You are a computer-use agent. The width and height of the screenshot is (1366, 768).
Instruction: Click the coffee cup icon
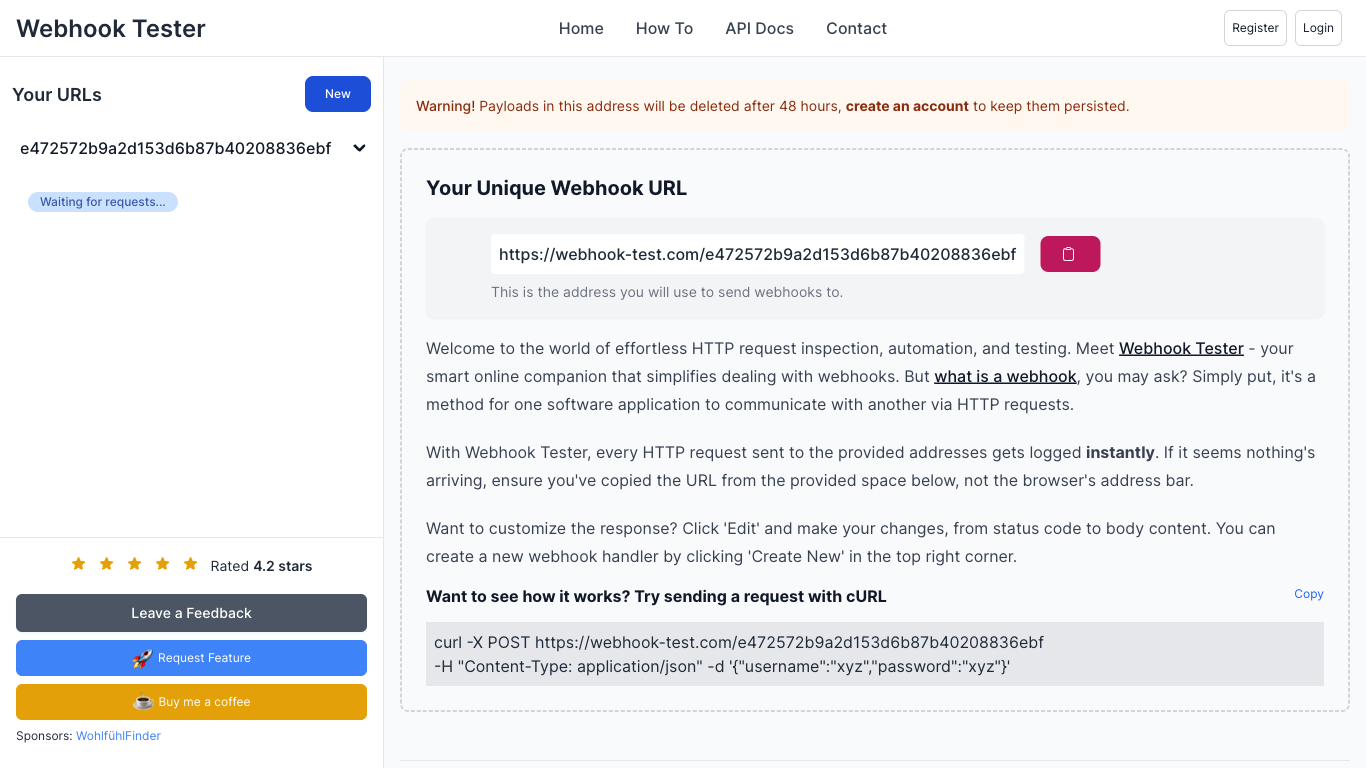[x=143, y=702]
